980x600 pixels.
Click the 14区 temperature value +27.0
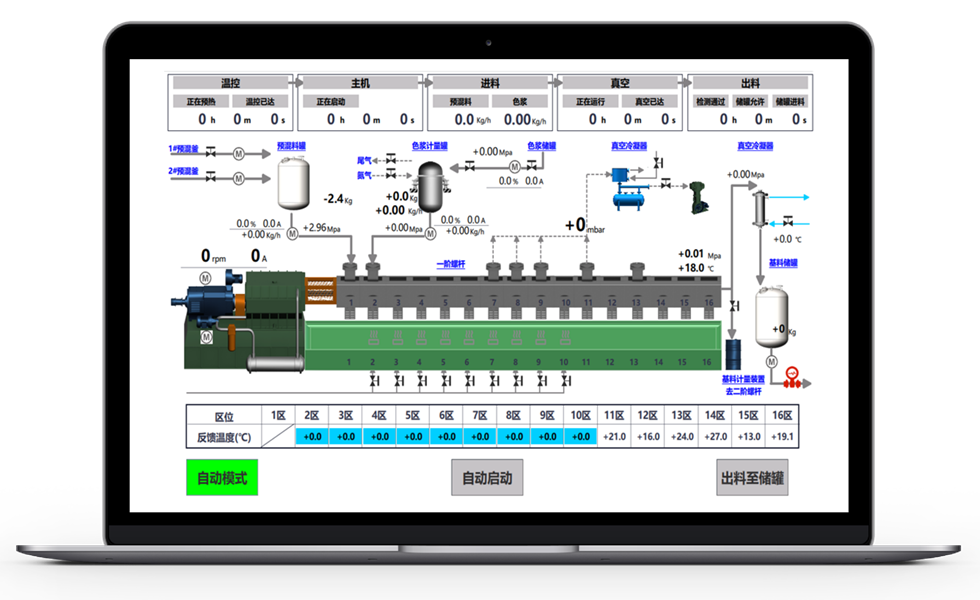pyautogui.click(x=715, y=436)
